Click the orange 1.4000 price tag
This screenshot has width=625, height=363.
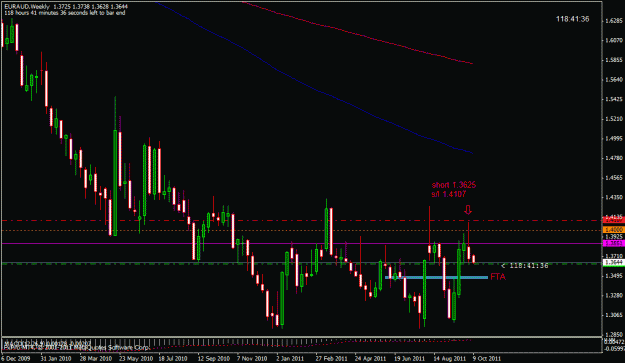click(613, 230)
